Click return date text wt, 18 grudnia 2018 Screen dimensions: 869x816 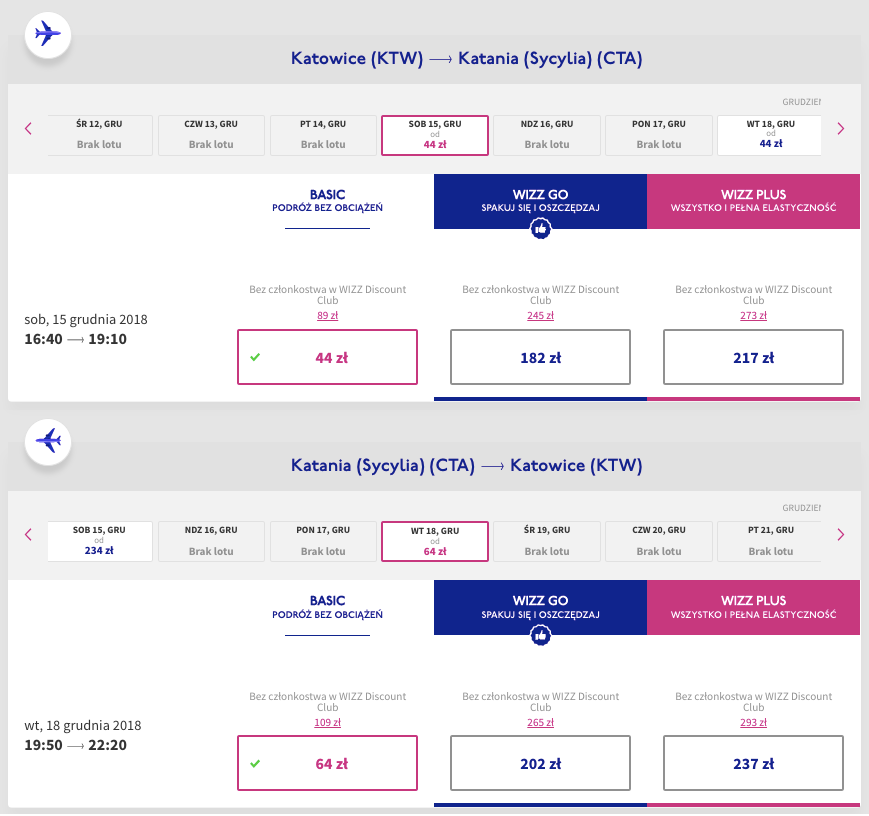[x=83, y=726]
